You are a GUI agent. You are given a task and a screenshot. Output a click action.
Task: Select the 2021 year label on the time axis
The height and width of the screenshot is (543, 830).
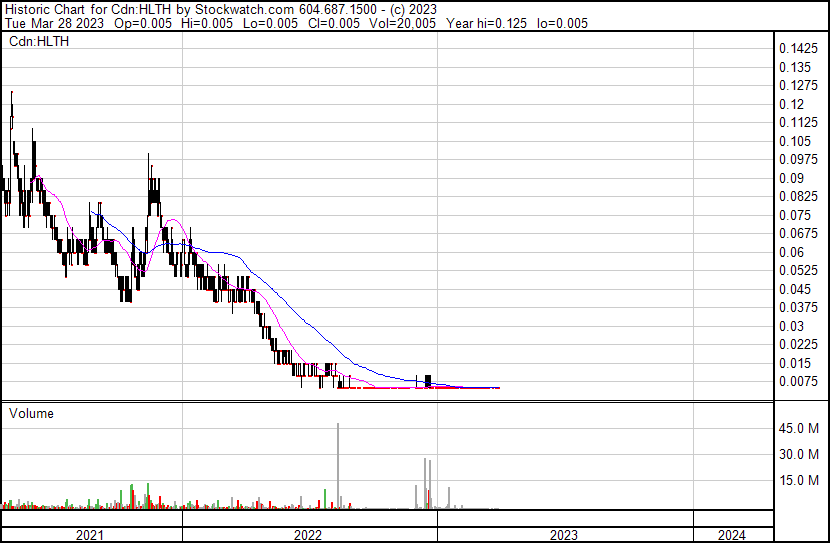91,535
